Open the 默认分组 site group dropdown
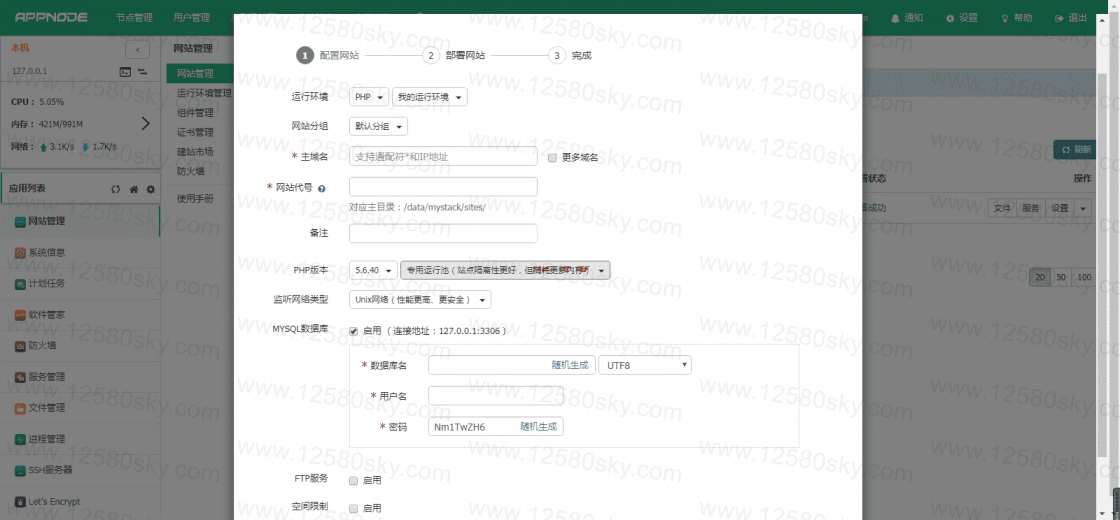Viewport: 1120px width, 520px height. [379, 126]
